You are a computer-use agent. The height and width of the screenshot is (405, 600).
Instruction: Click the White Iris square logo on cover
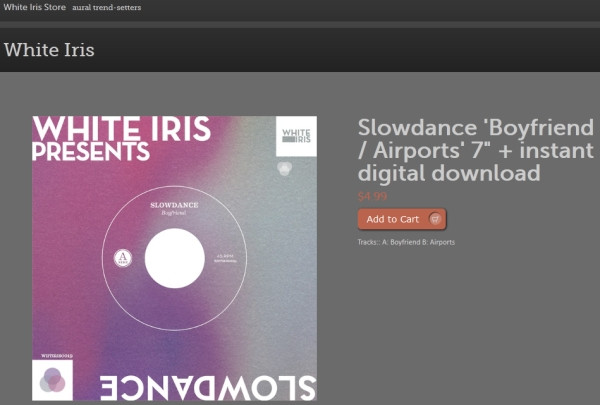click(x=295, y=136)
